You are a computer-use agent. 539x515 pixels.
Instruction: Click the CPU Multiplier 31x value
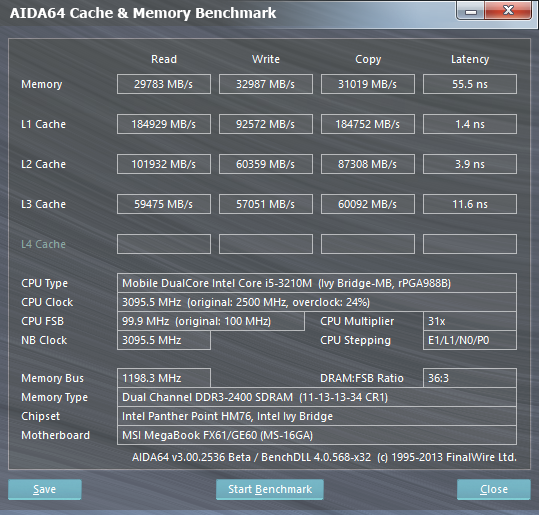pyautogui.click(x=470, y=321)
